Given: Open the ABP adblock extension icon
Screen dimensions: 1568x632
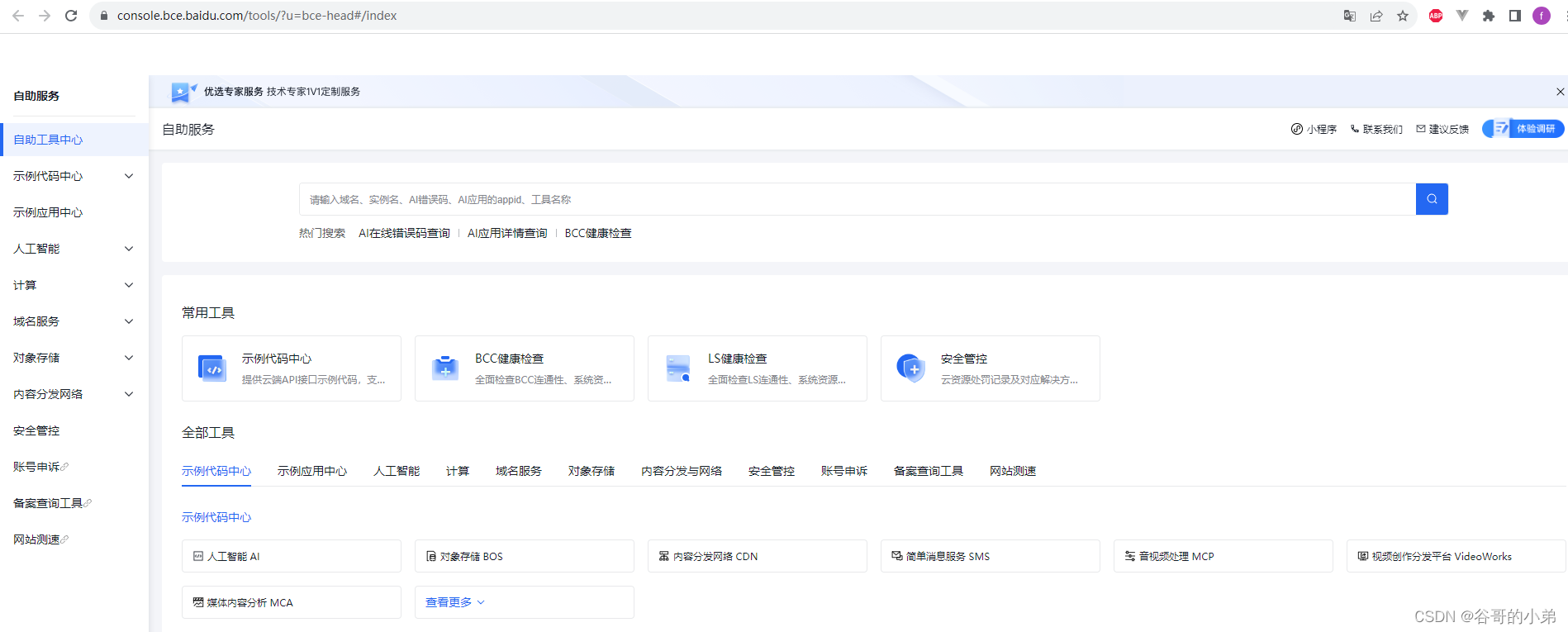Looking at the screenshot, I should click(1436, 16).
